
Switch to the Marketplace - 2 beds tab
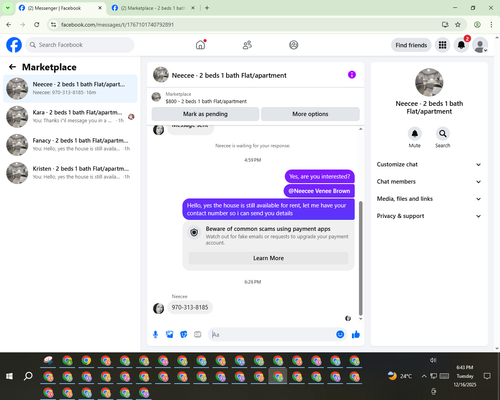point(153,8)
